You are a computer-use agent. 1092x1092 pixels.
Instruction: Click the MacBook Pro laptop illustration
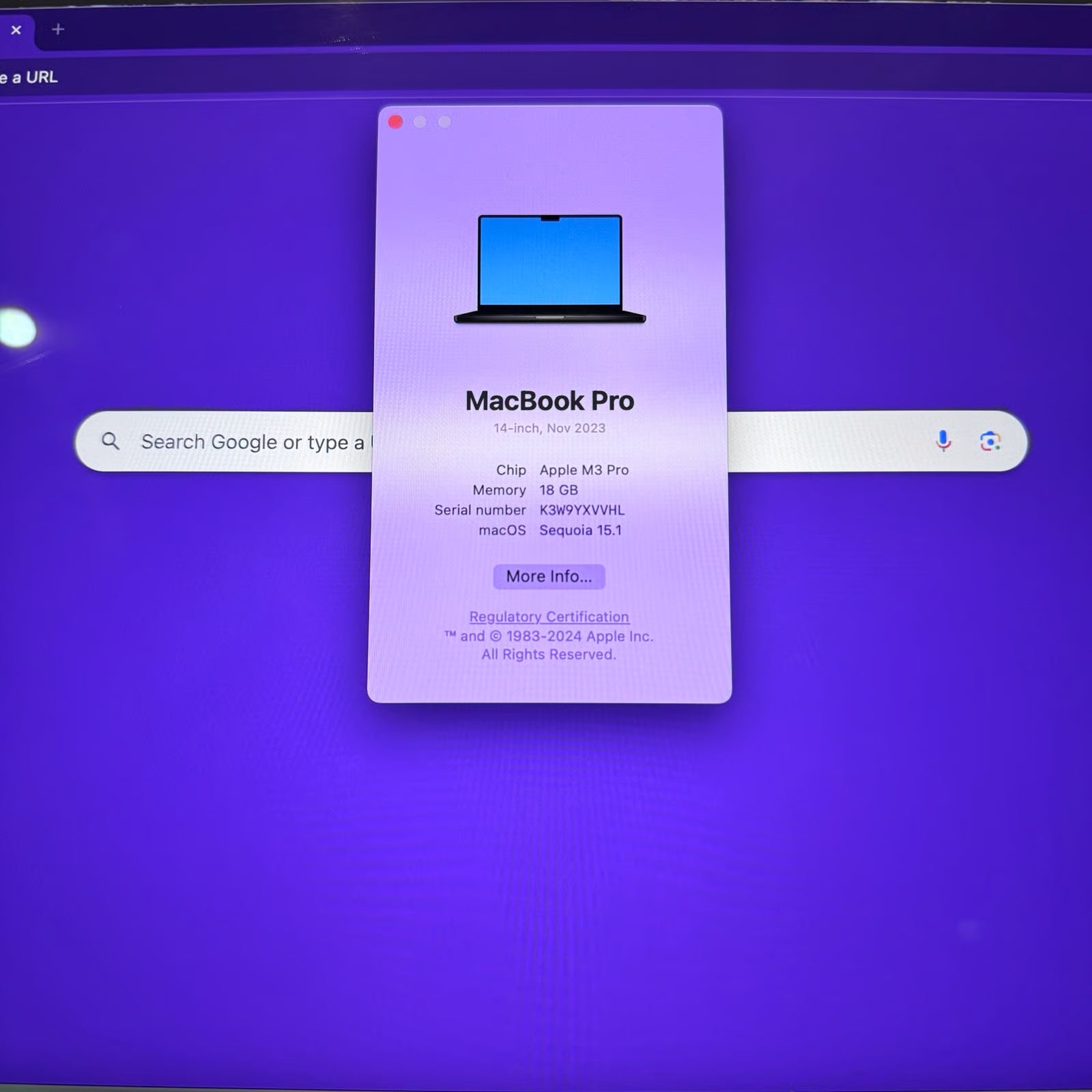click(x=550, y=266)
